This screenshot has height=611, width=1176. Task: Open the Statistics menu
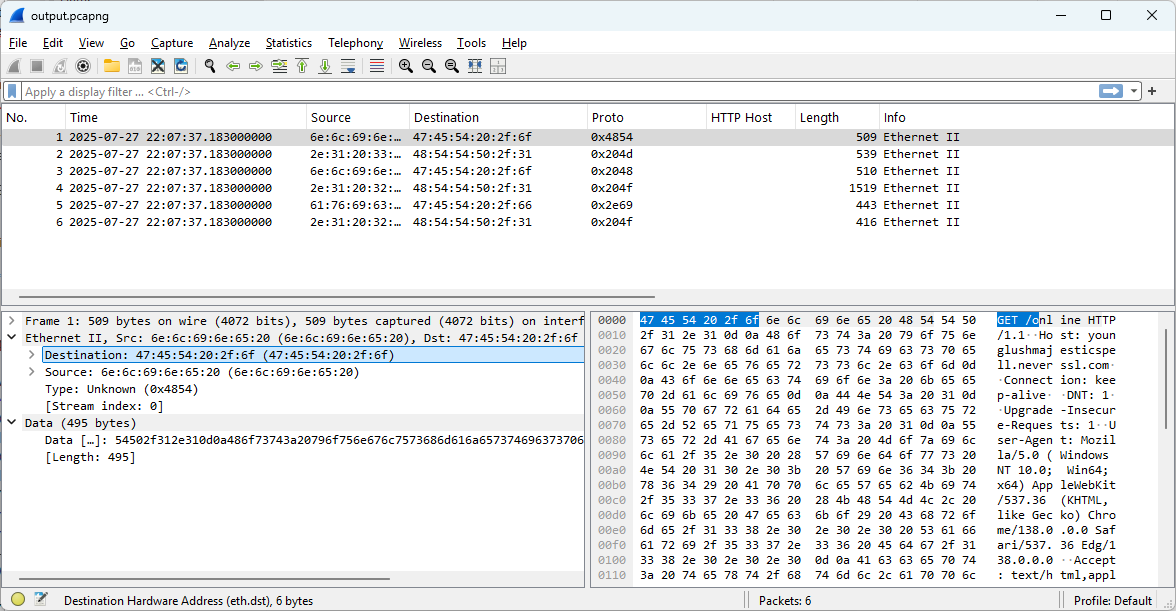tap(289, 43)
